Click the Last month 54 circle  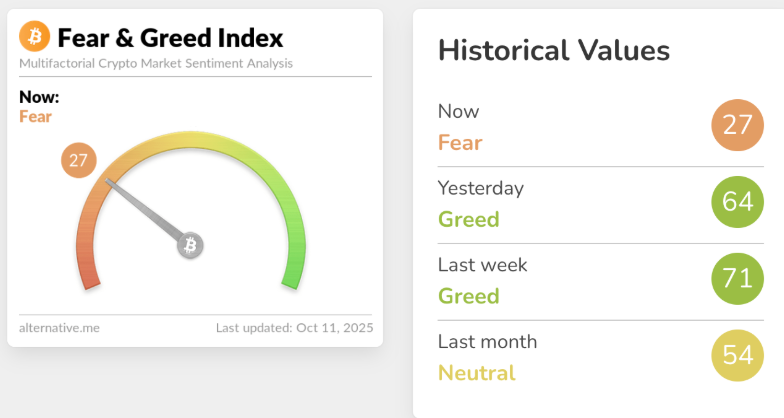pos(737,356)
